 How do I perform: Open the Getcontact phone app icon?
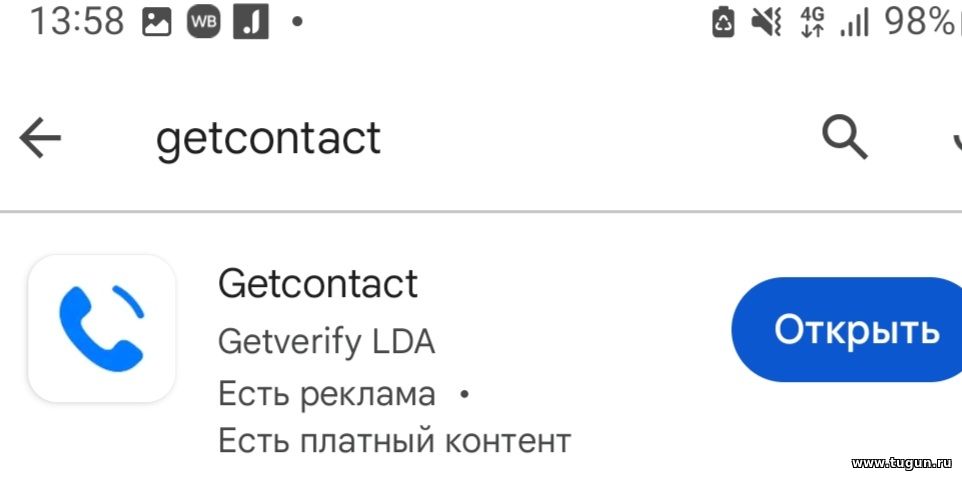pyautogui.click(x=102, y=329)
